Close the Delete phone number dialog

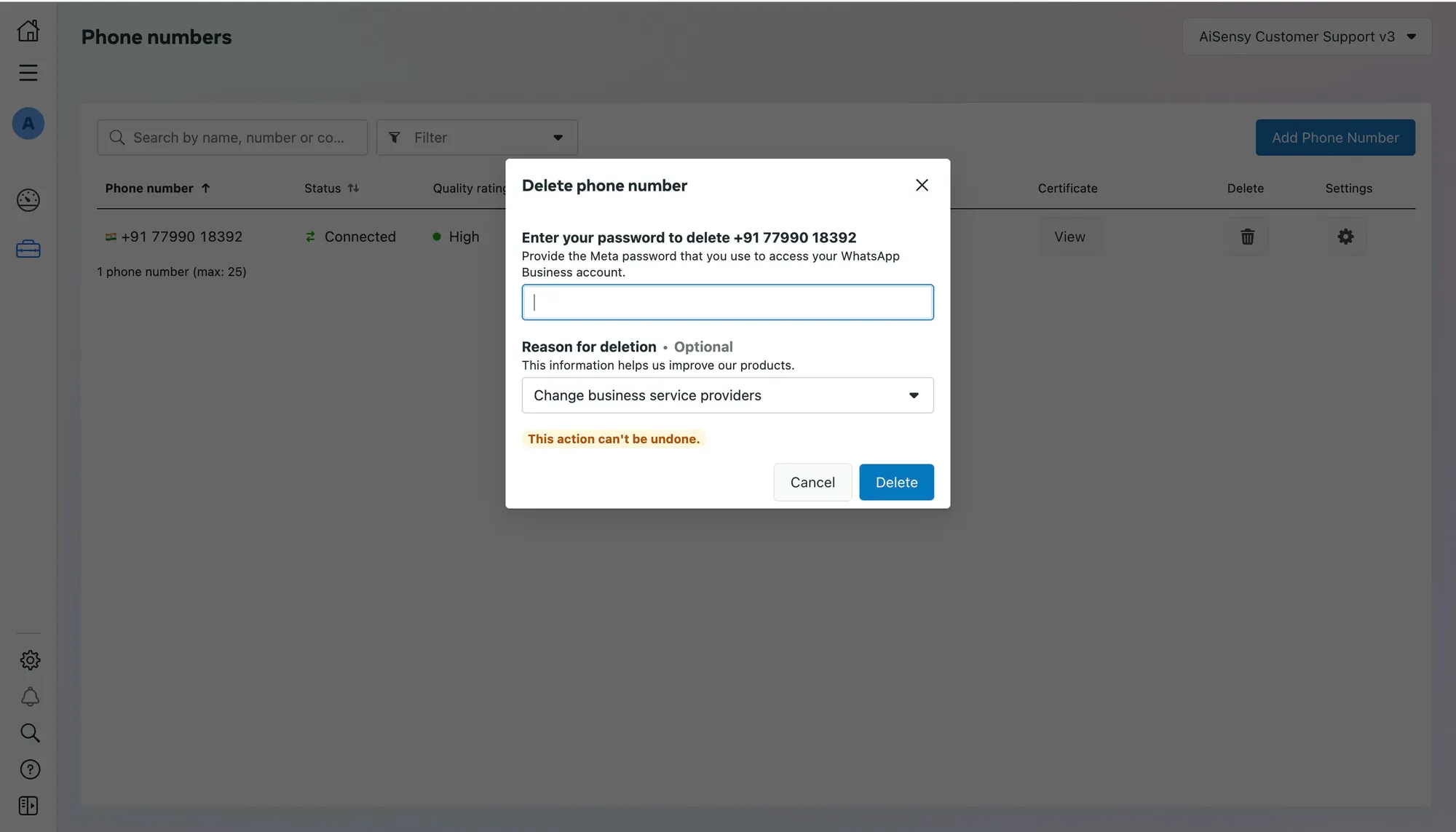(922, 185)
